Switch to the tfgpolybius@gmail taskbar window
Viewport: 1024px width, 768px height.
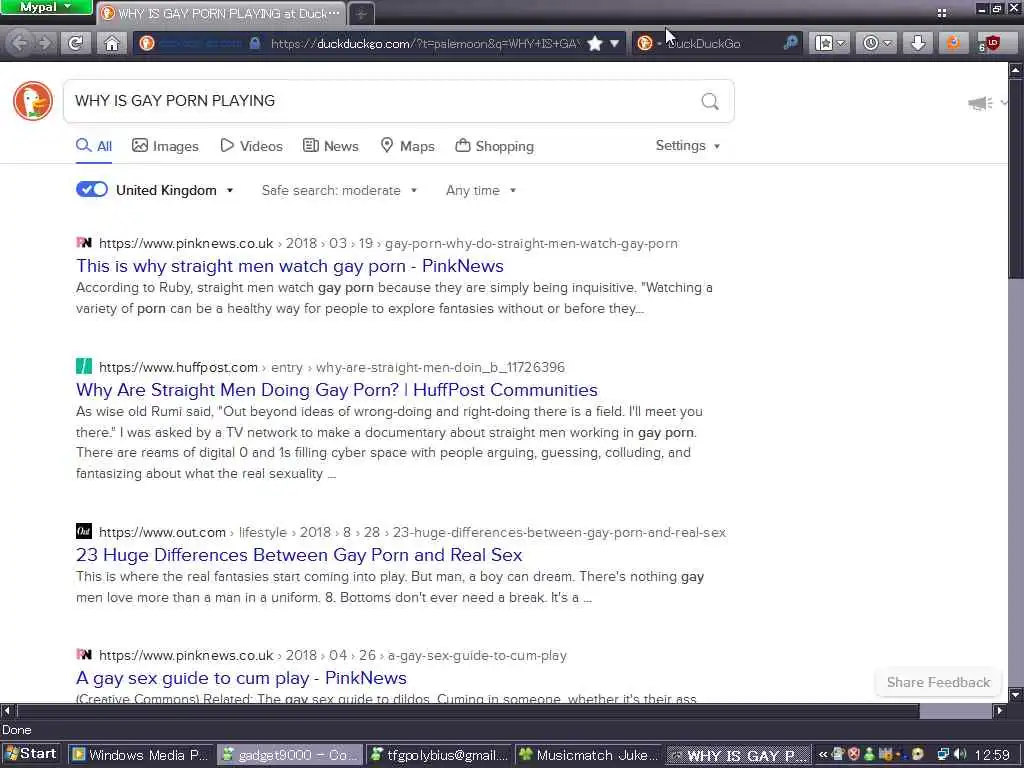point(439,755)
